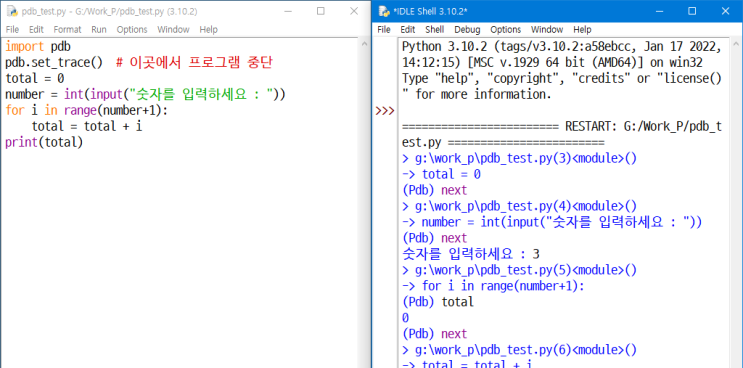Click the 'number = int(input(' line in editor
This screenshot has width=743, height=368.
point(145,94)
